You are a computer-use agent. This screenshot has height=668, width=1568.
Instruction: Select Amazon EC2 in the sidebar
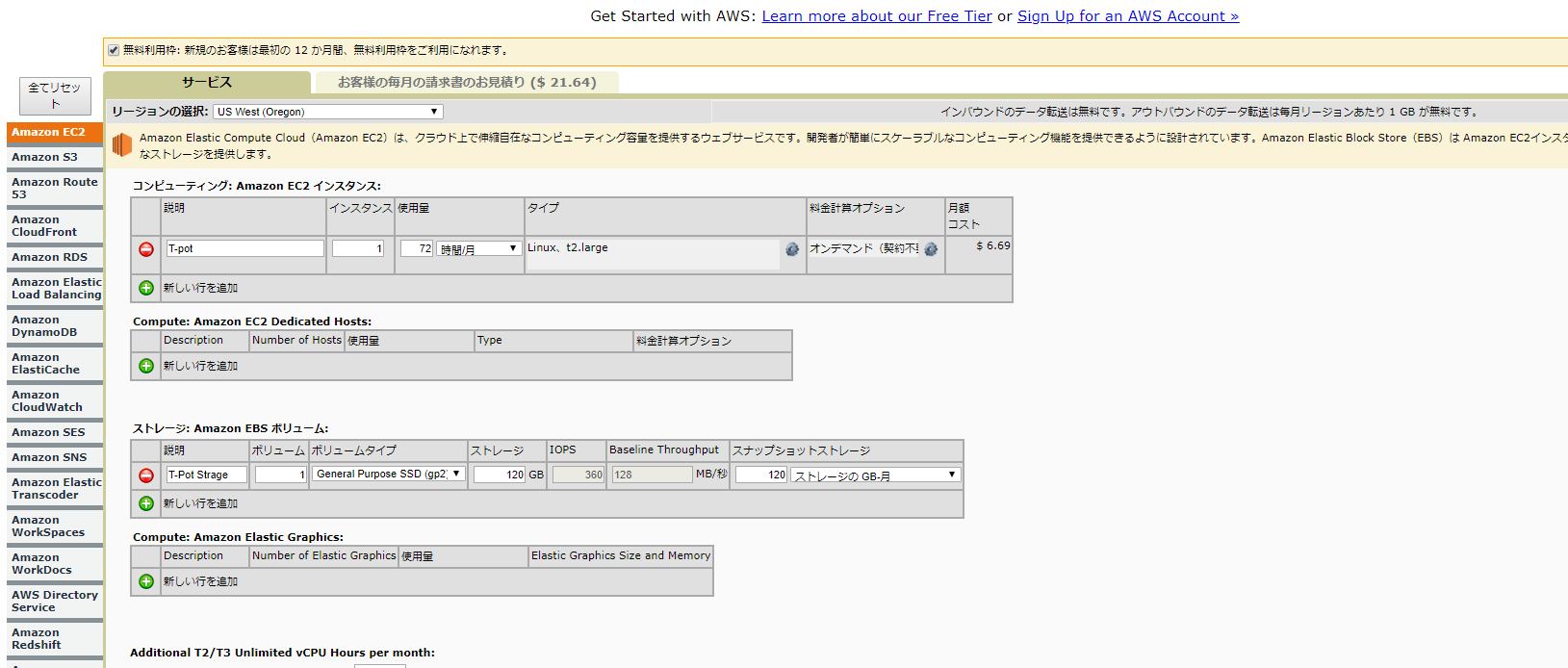[55, 133]
